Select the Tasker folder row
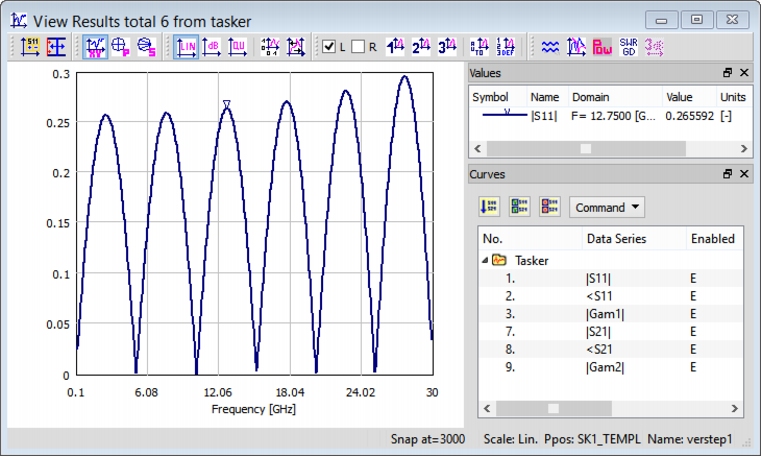 (x=610, y=261)
